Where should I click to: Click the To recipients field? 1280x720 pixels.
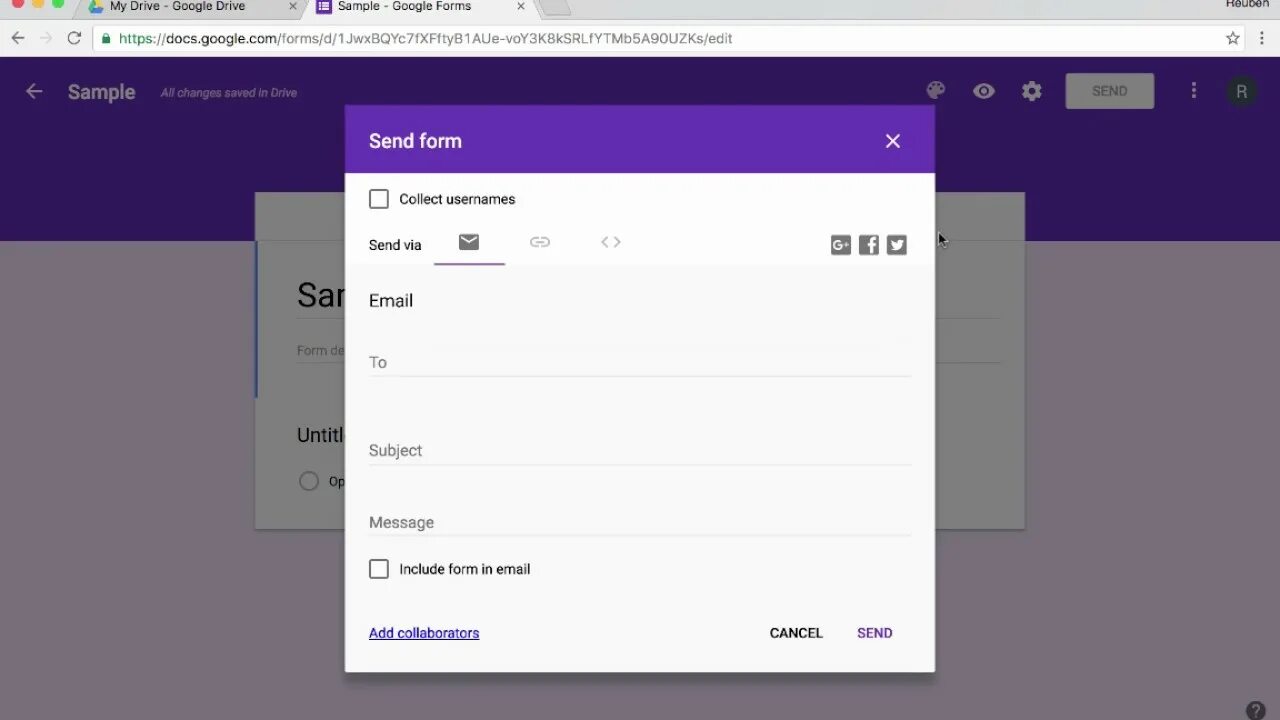pyautogui.click(x=639, y=362)
